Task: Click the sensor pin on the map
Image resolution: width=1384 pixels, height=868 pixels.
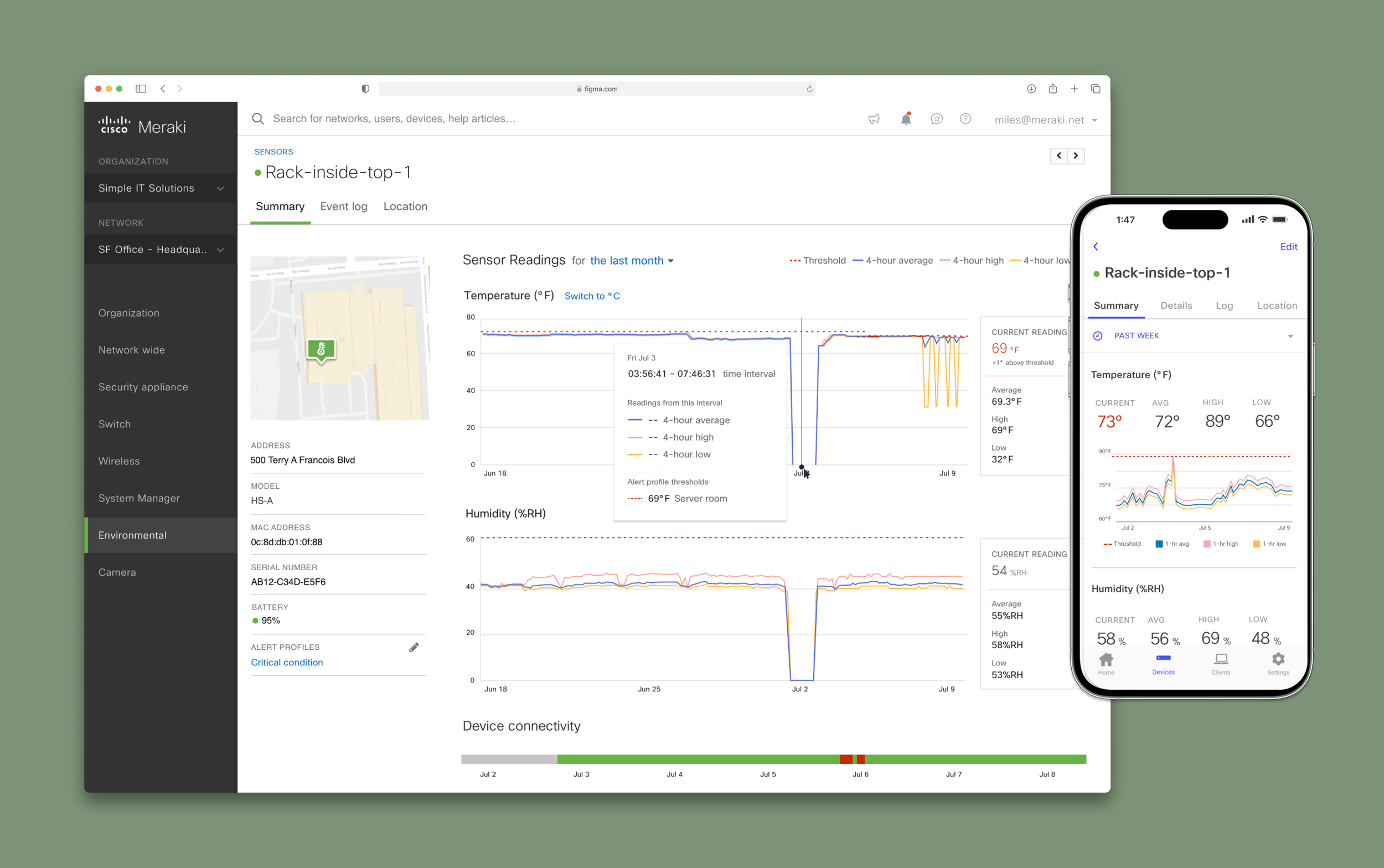Action: coord(321,350)
